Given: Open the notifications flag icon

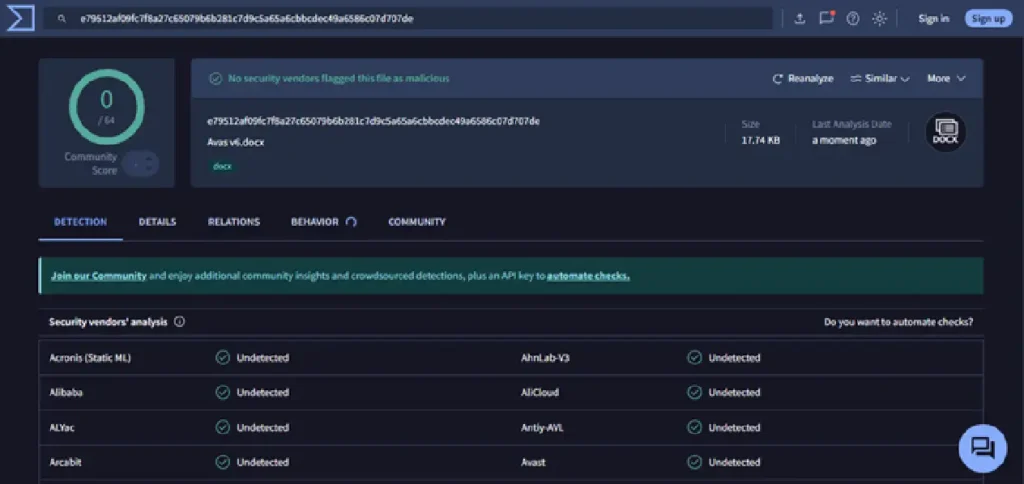Looking at the screenshot, I should point(827,18).
